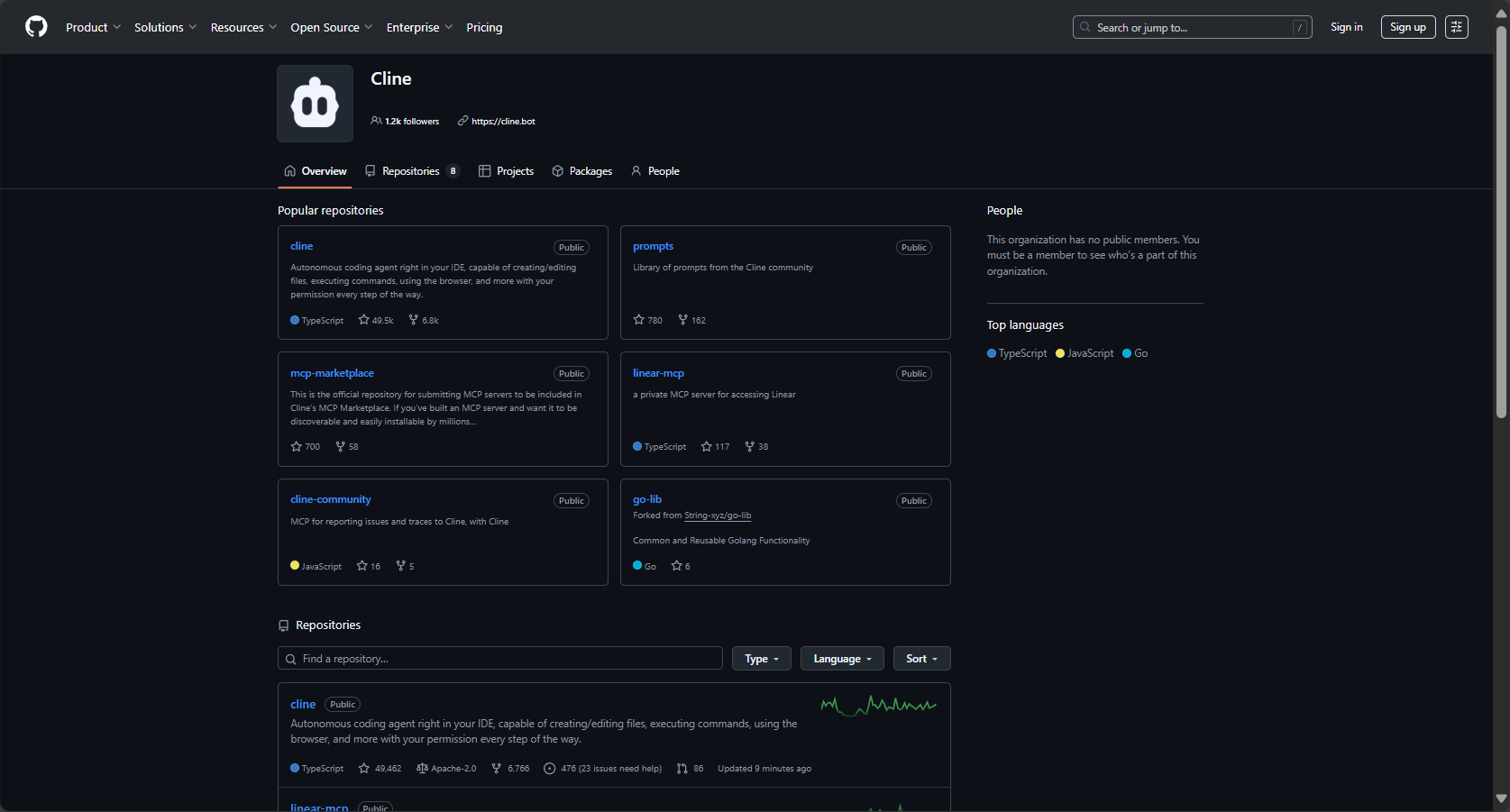Open the Sort dropdown
This screenshot has width=1510, height=812.
pos(921,659)
